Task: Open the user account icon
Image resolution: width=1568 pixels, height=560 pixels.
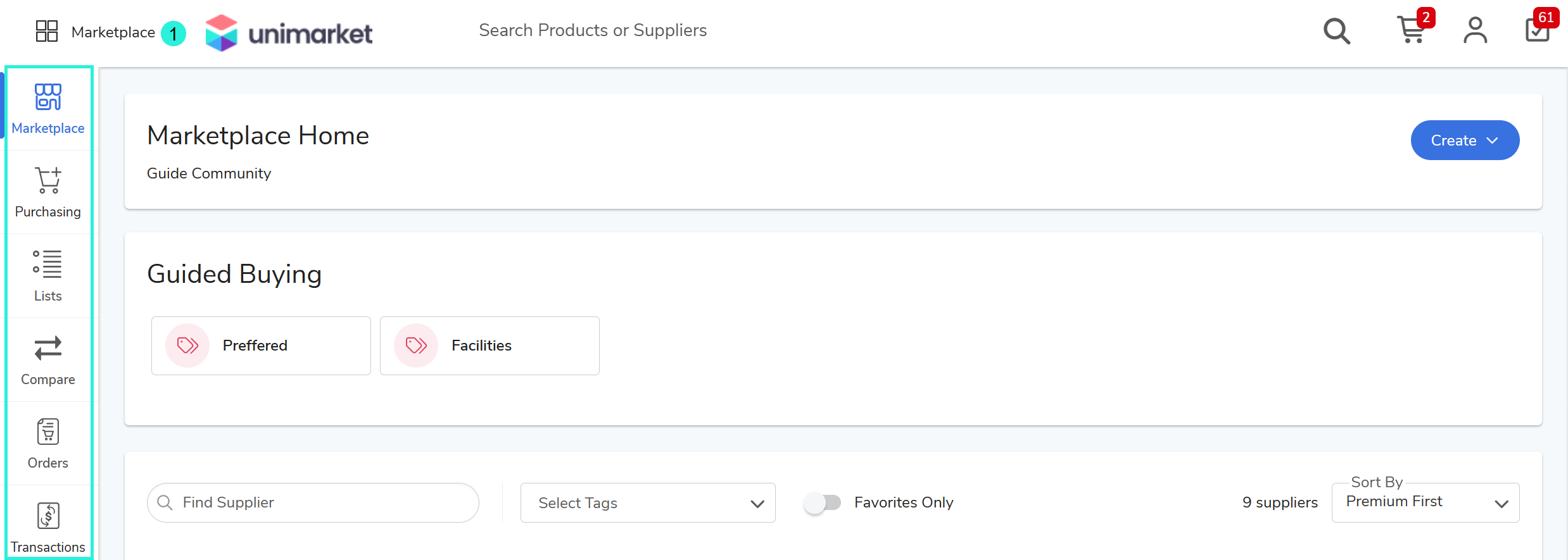Action: (x=1475, y=30)
